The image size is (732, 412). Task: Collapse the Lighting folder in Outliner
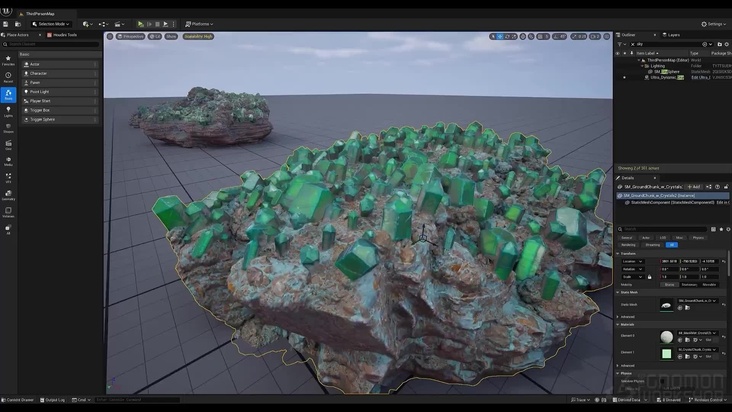641,66
